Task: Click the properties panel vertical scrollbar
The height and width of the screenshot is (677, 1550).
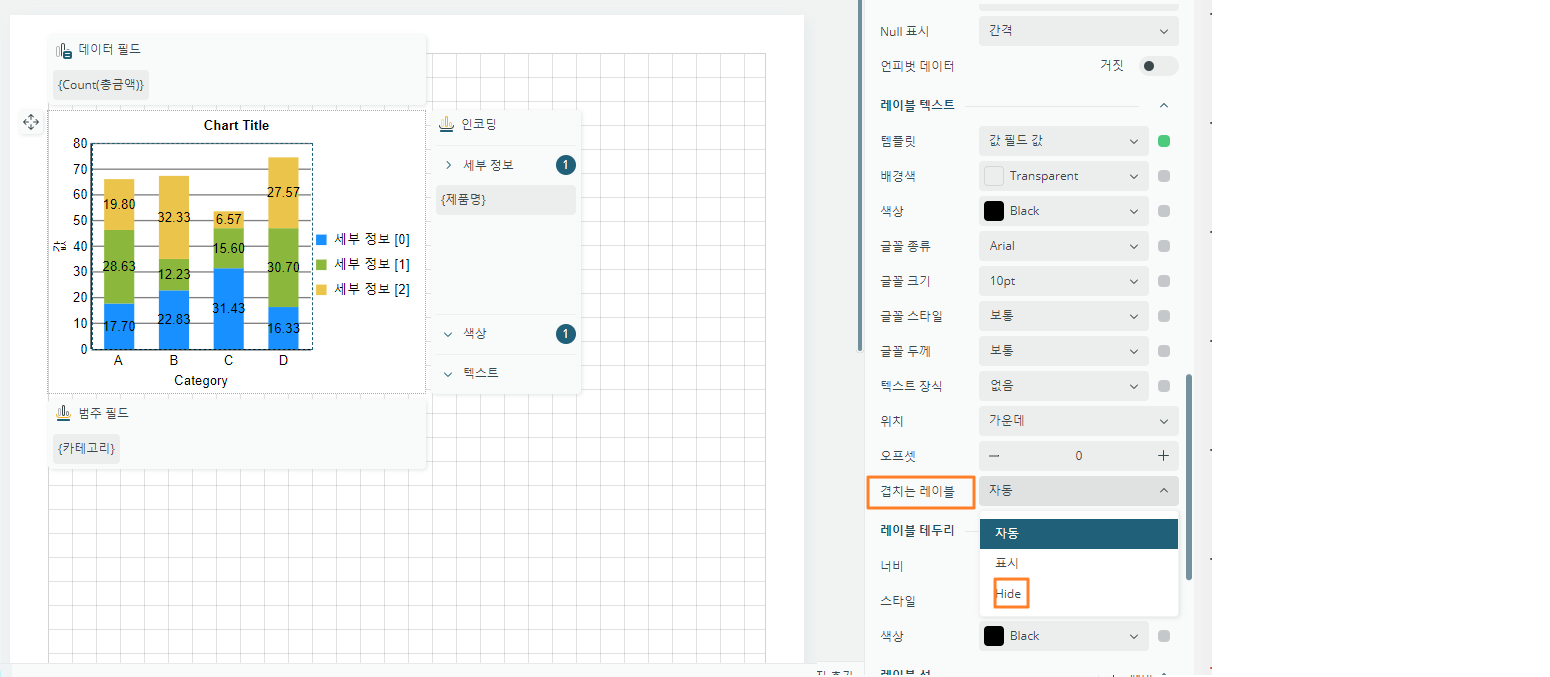Action: point(1188,476)
